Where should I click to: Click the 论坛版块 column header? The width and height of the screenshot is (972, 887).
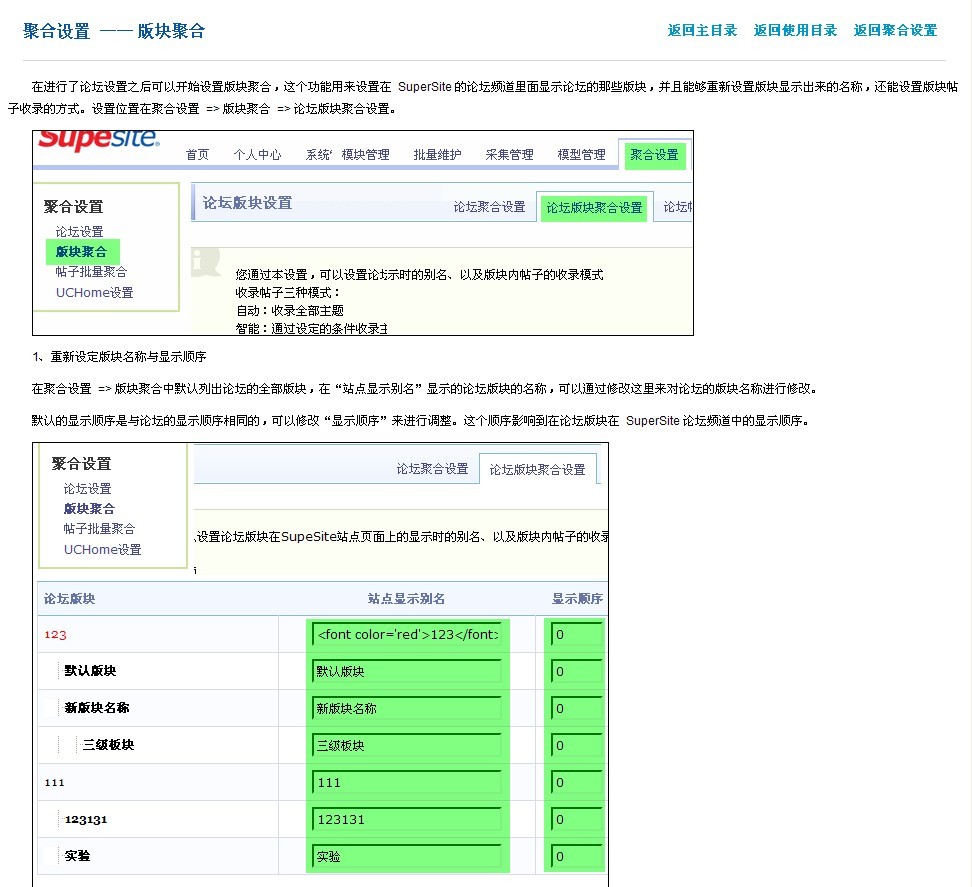tap(69, 599)
